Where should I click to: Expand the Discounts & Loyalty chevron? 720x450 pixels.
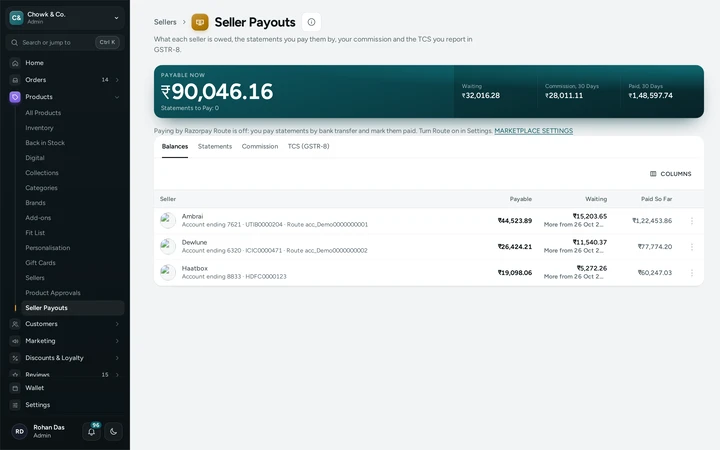(x=117, y=358)
